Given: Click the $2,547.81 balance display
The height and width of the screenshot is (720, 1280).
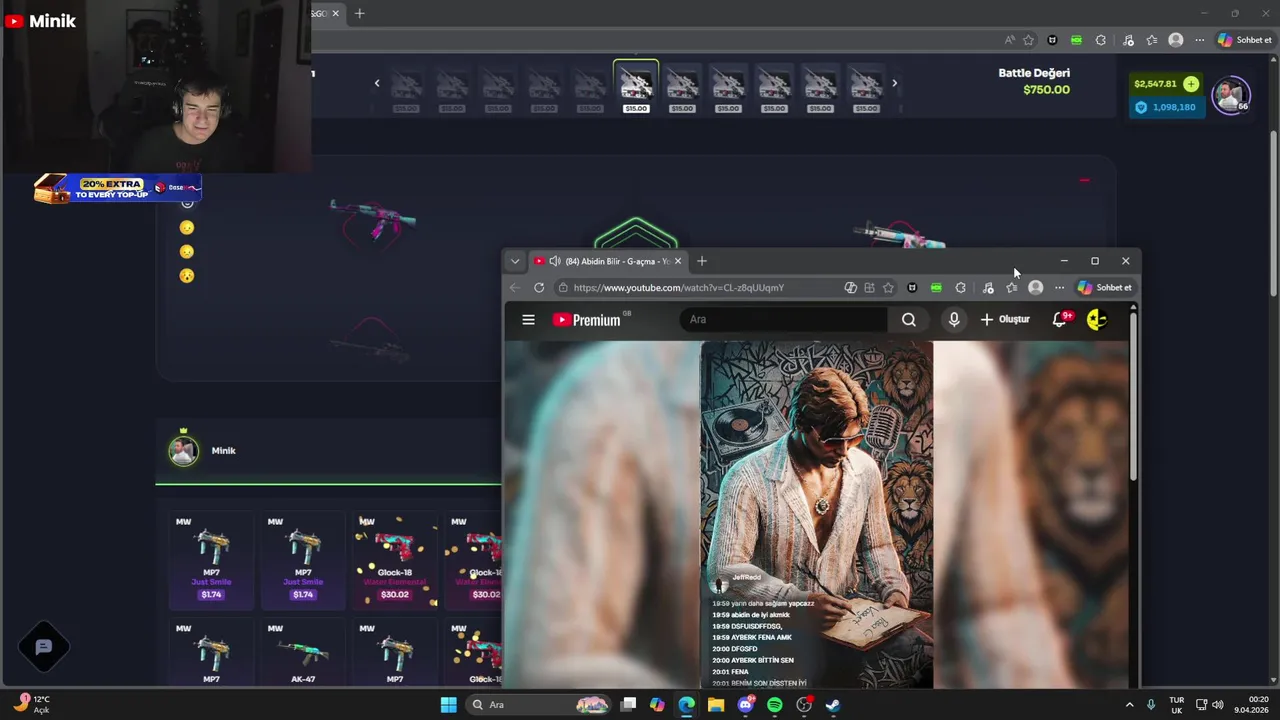Looking at the screenshot, I should [x=1155, y=84].
